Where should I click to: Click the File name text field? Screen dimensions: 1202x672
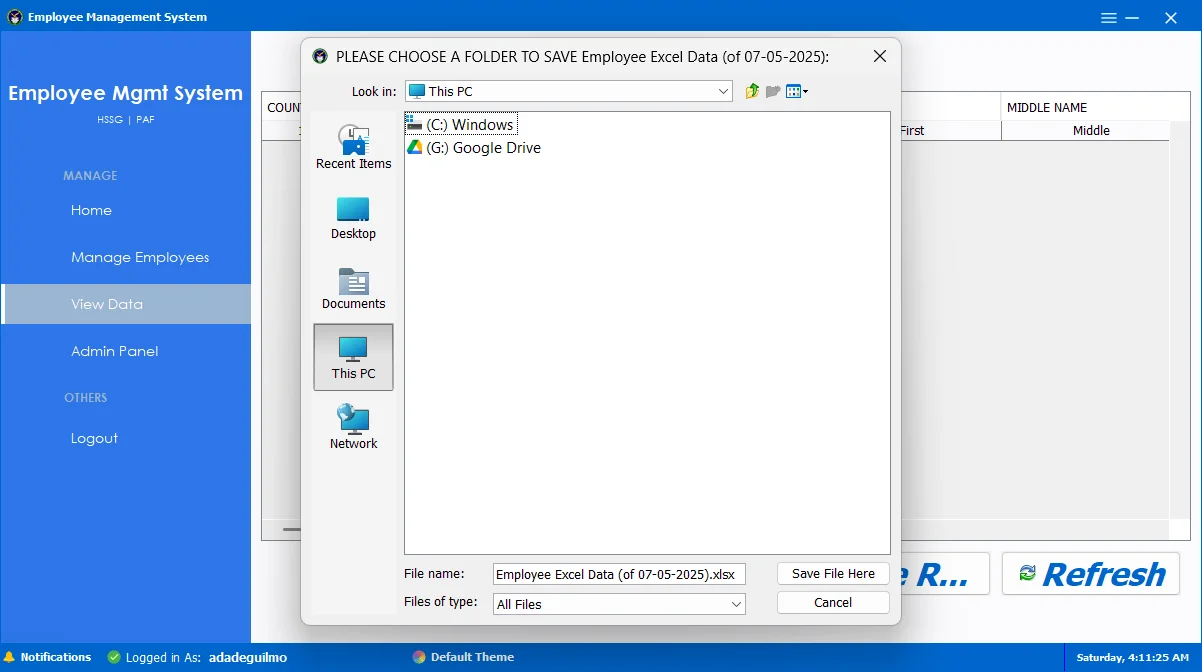[x=620, y=574]
